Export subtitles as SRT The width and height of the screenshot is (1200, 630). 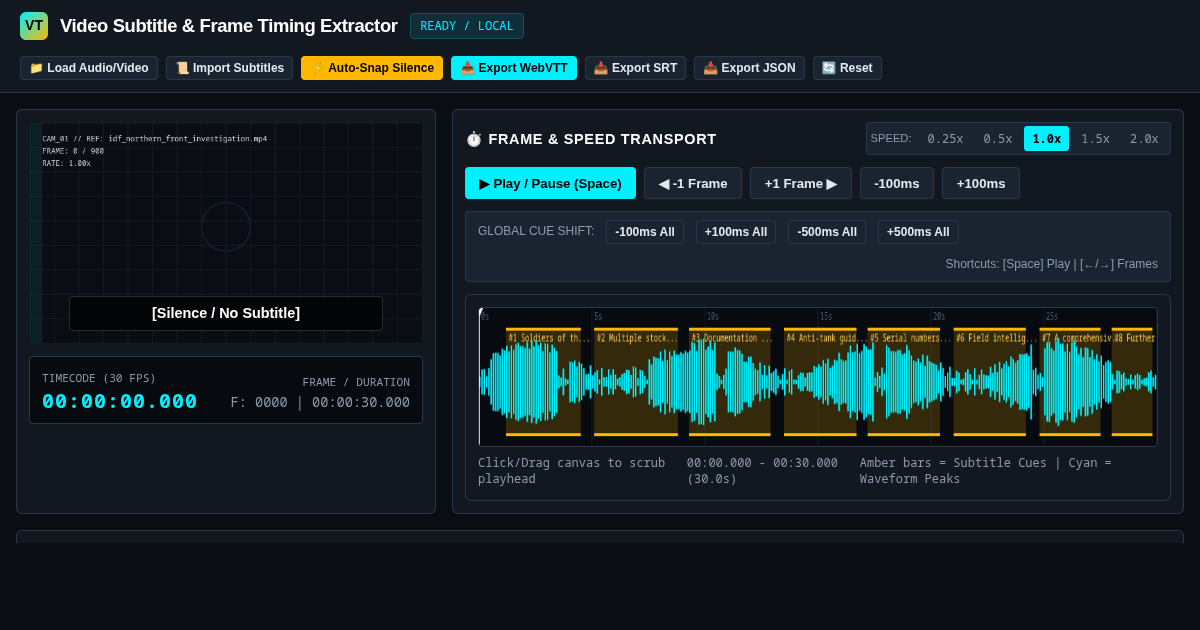(635, 68)
